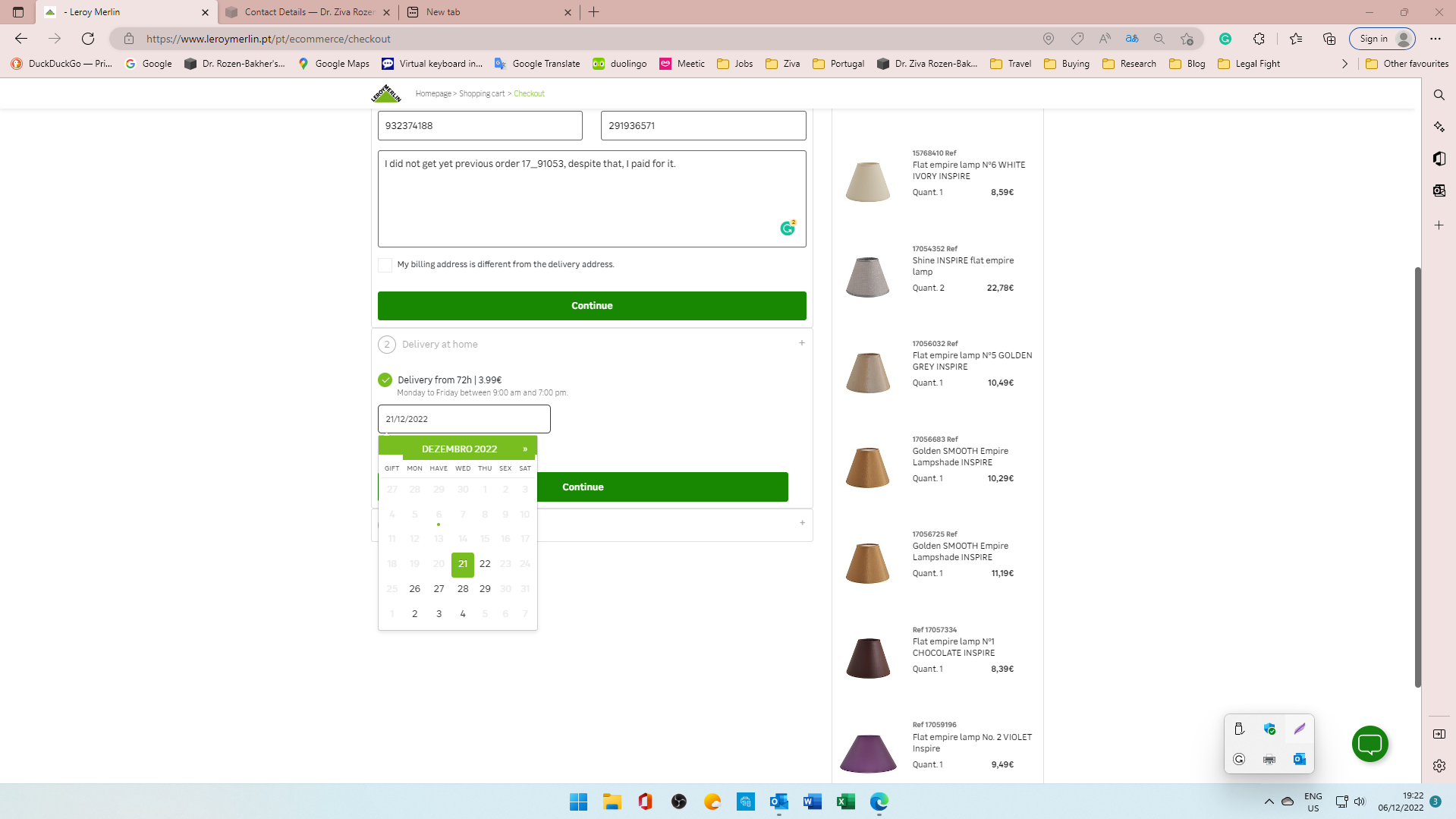Switch to Contact Details tab
The image size is (1456, 819).
pos(308,12)
